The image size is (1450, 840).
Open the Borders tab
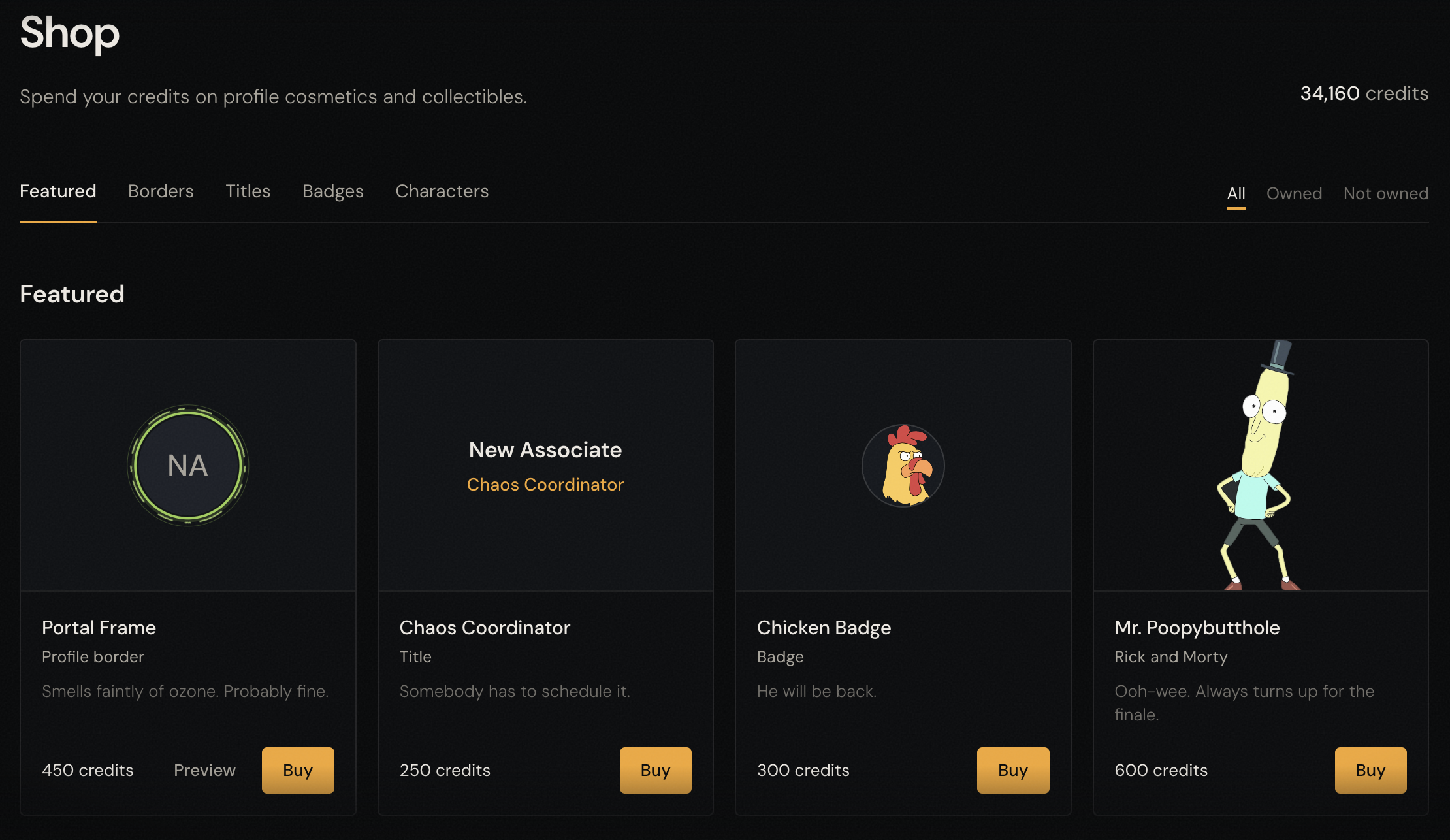click(x=161, y=191)
